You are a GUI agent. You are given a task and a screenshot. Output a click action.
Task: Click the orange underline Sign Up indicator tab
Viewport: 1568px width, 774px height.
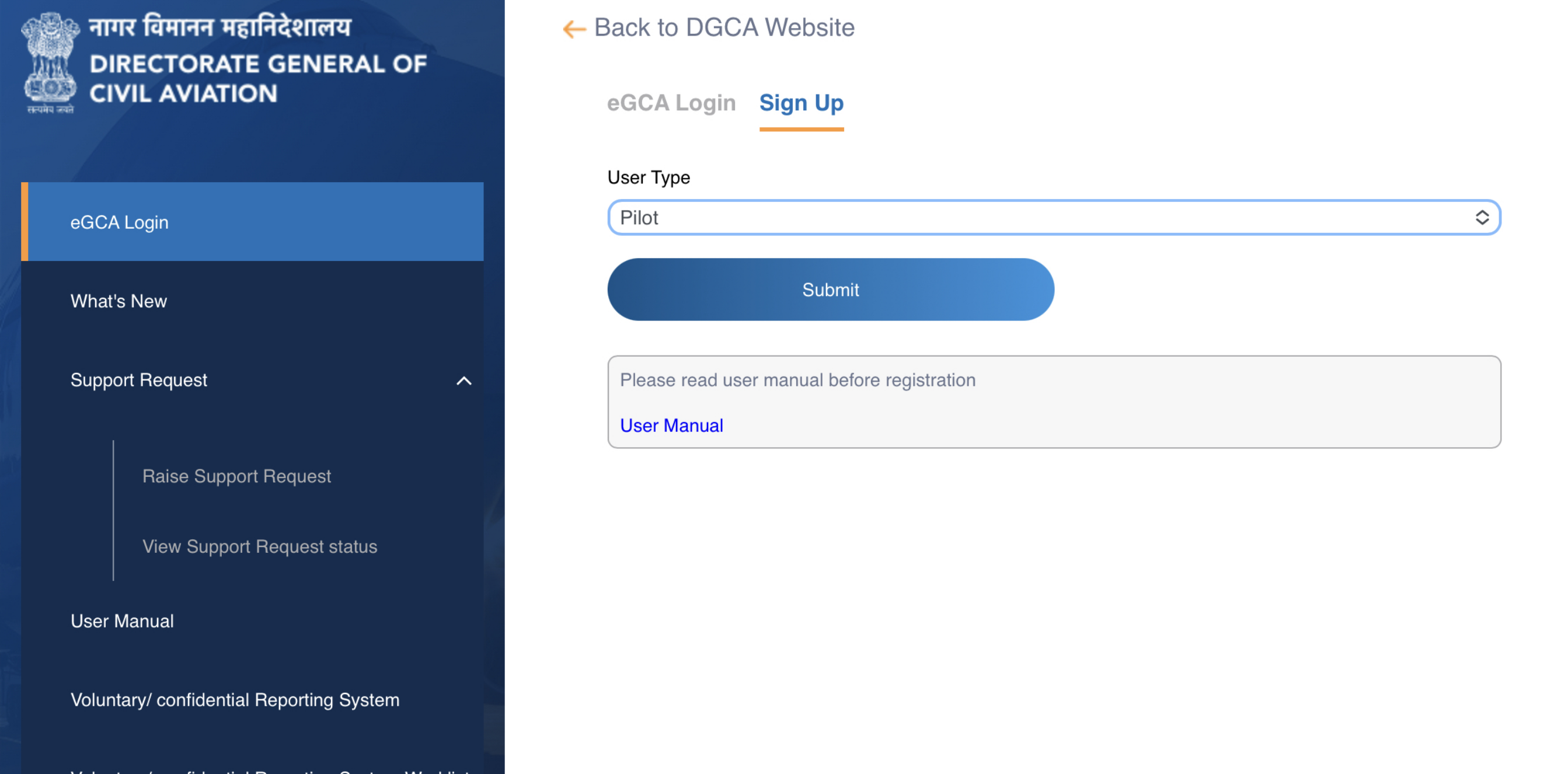(x=801, y=128)
